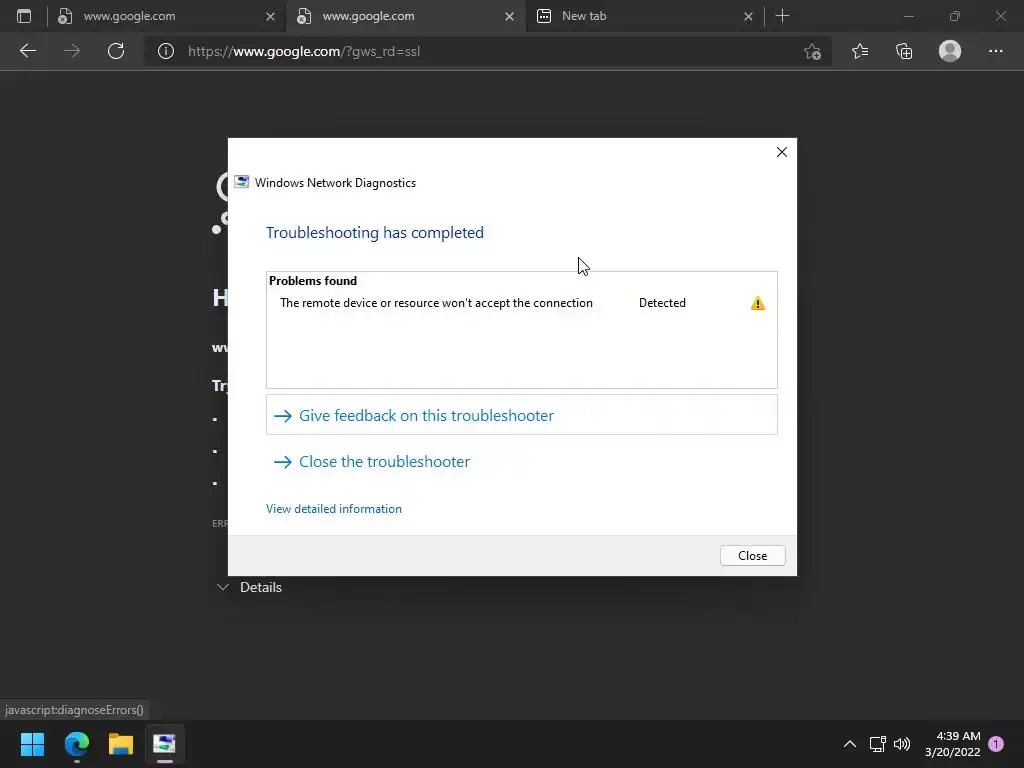Expand the Details section on page
The height and width of the screenshot is (768, 1024).
click(x=249, y=587)
